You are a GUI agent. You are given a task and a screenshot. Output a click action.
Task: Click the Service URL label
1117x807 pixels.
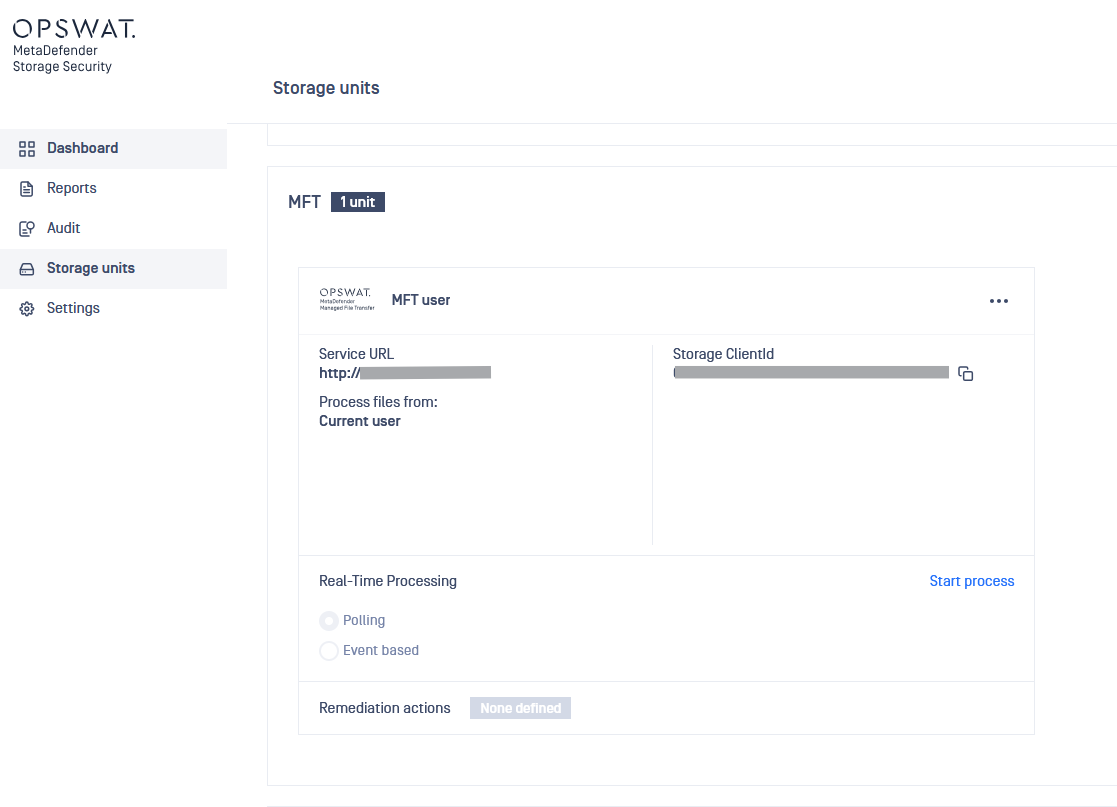coord(356,354)
